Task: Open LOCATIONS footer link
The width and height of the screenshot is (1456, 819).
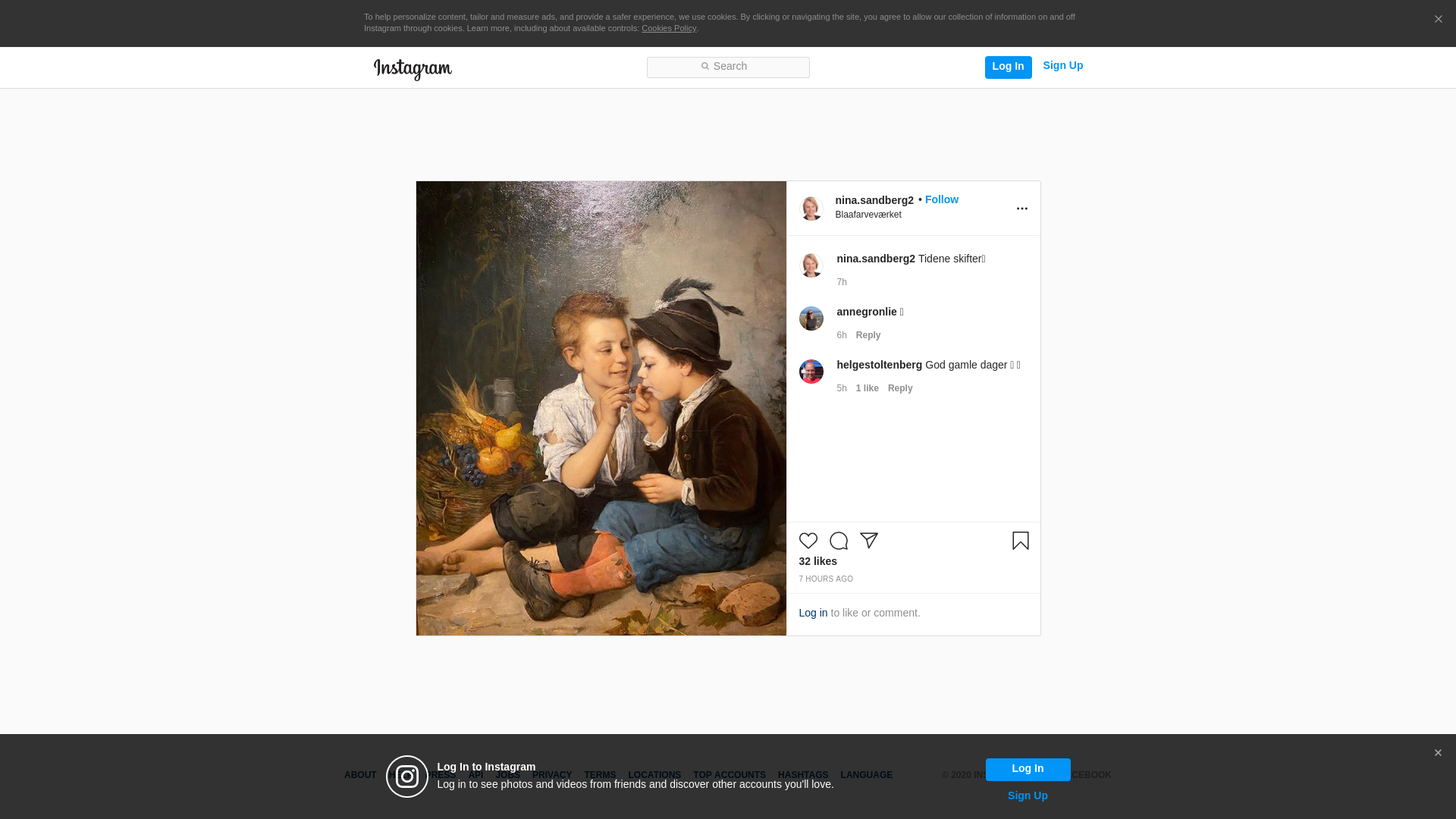Action: (x=654, y=775)
